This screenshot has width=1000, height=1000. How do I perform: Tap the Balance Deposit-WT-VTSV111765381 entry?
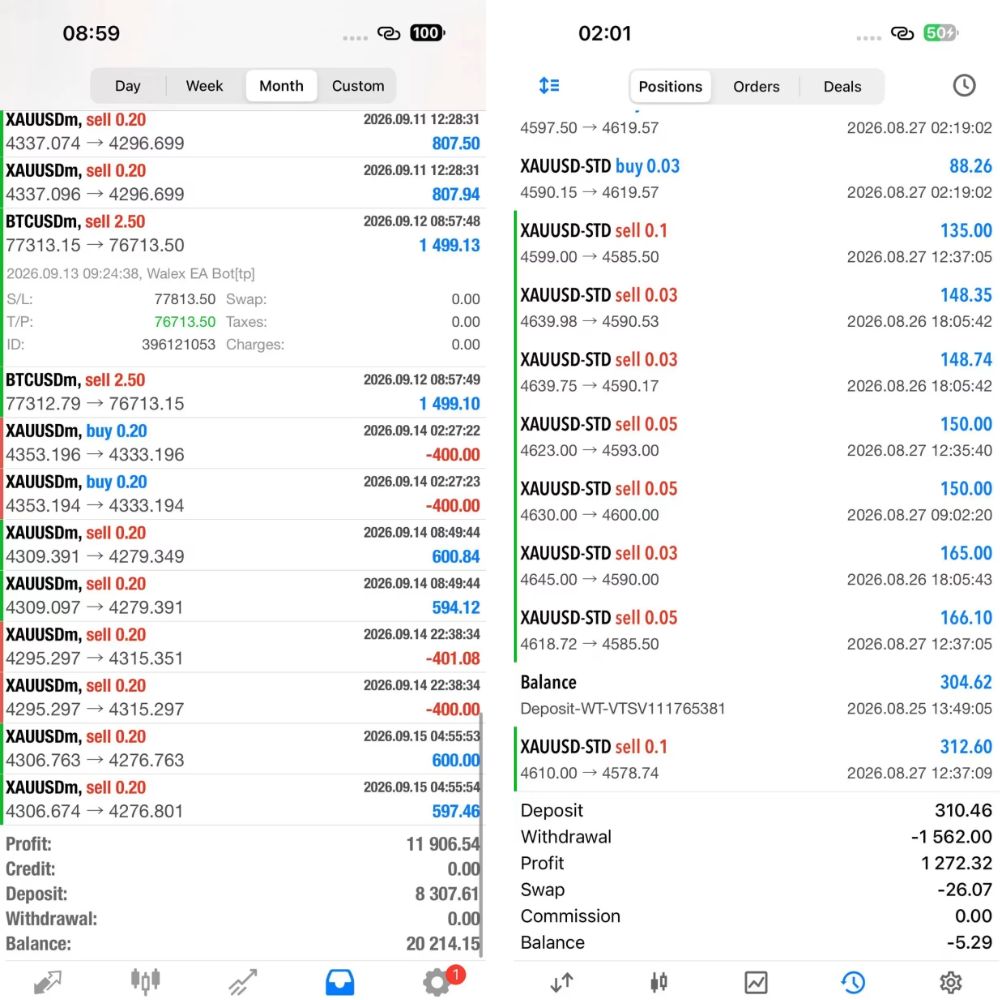click(756, 695)
